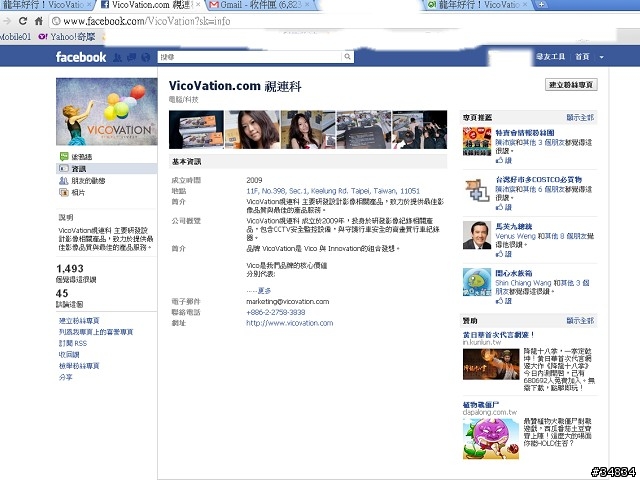The width and height of the screenshot is (640, 480).
Task: Click the search magnifier button
Action: tap(347, 57)
